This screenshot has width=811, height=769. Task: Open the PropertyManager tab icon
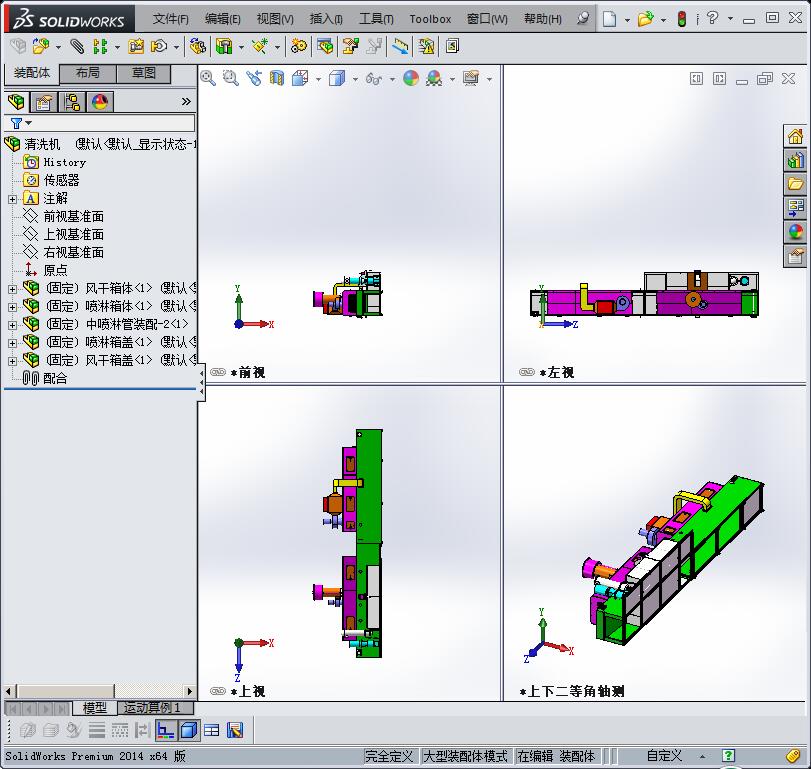44,102
